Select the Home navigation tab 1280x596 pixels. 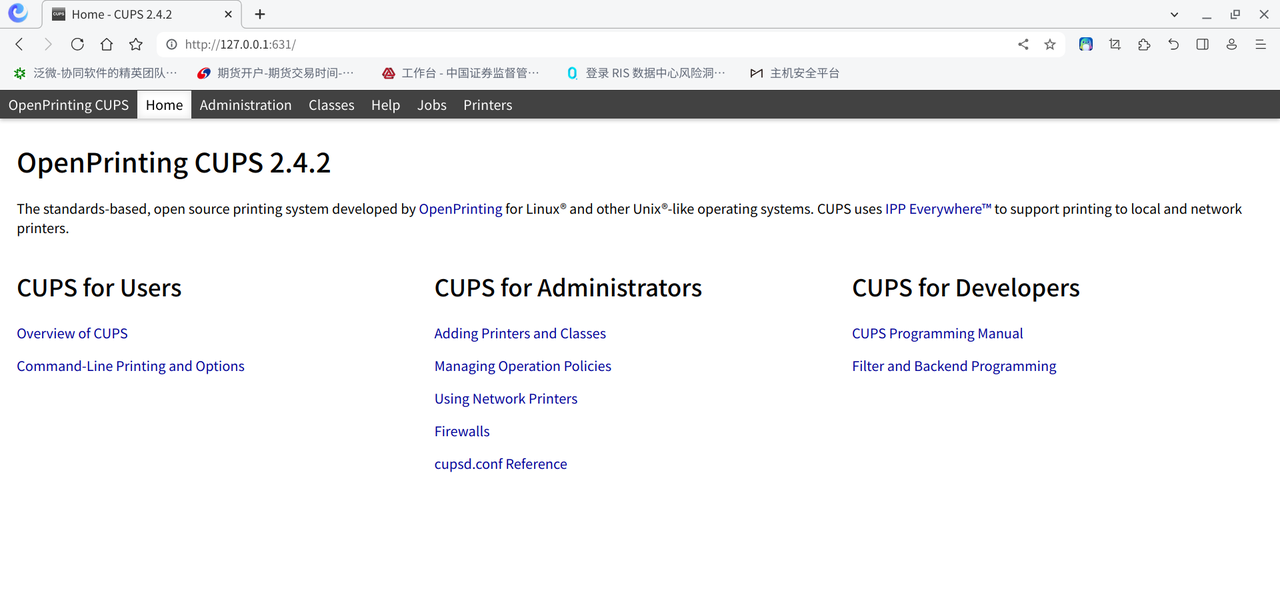(x=164, y=105)
